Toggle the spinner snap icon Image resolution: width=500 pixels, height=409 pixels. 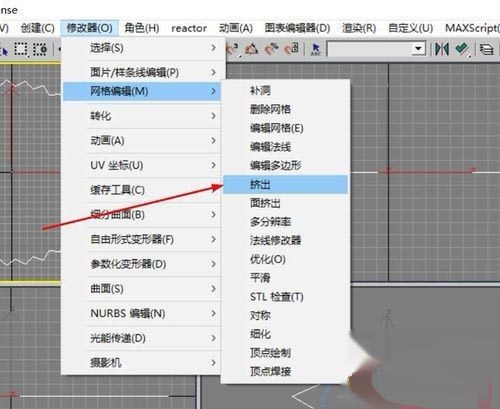pos(291,49)
